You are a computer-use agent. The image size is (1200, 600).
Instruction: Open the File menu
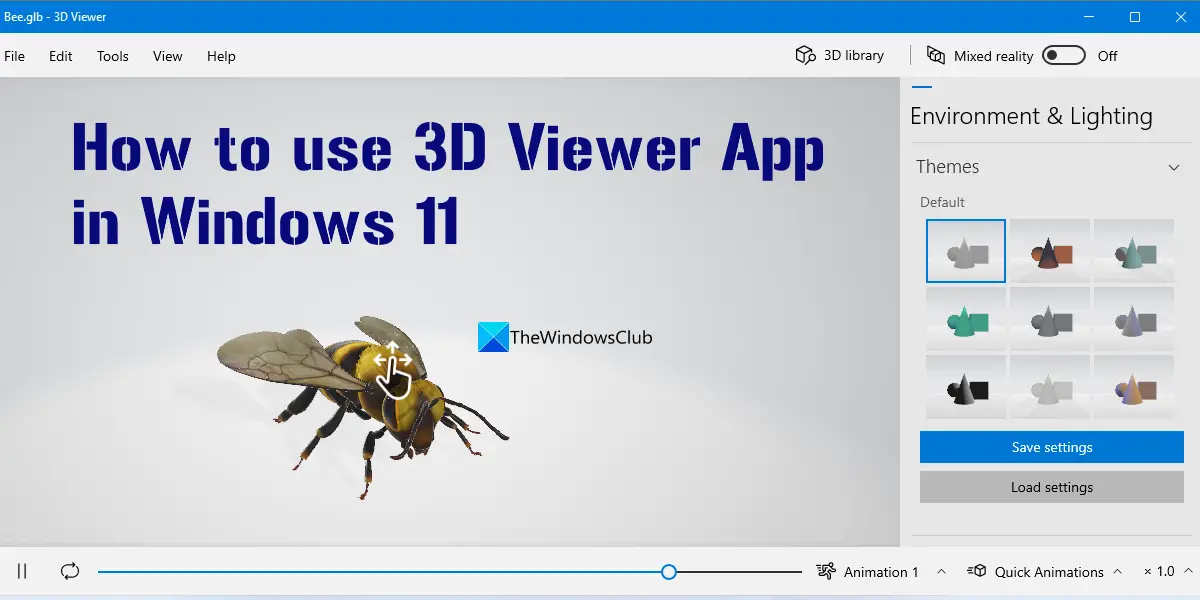point(15,56)
